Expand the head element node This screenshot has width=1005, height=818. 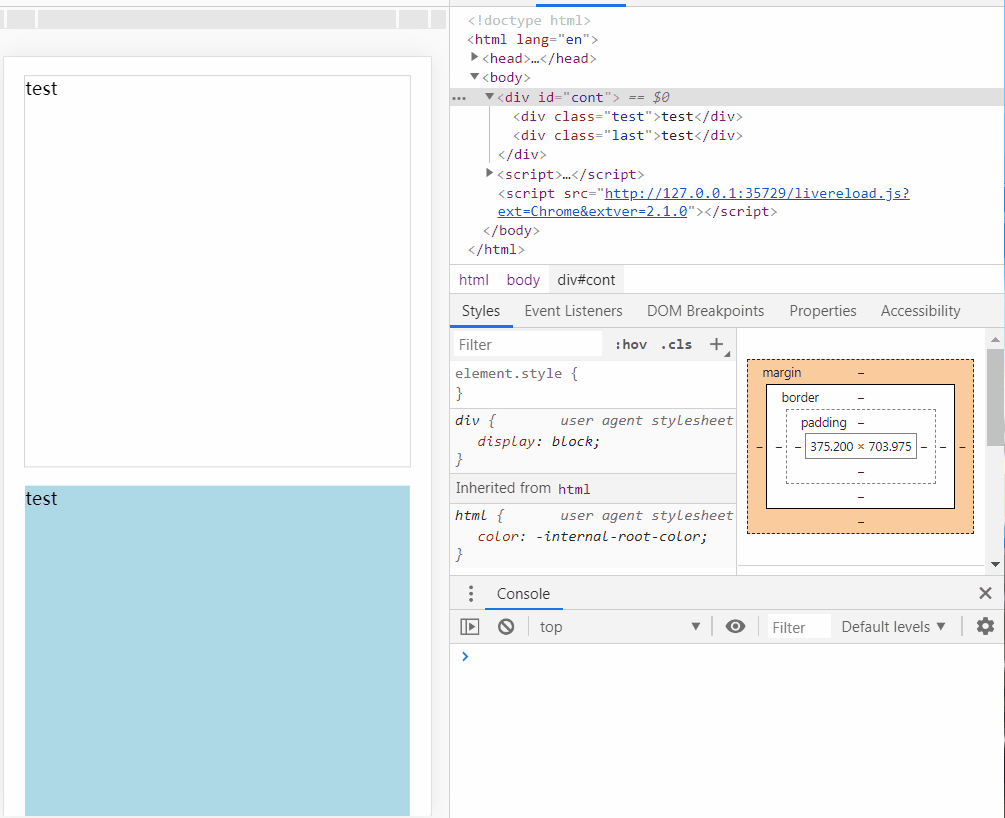474,57
